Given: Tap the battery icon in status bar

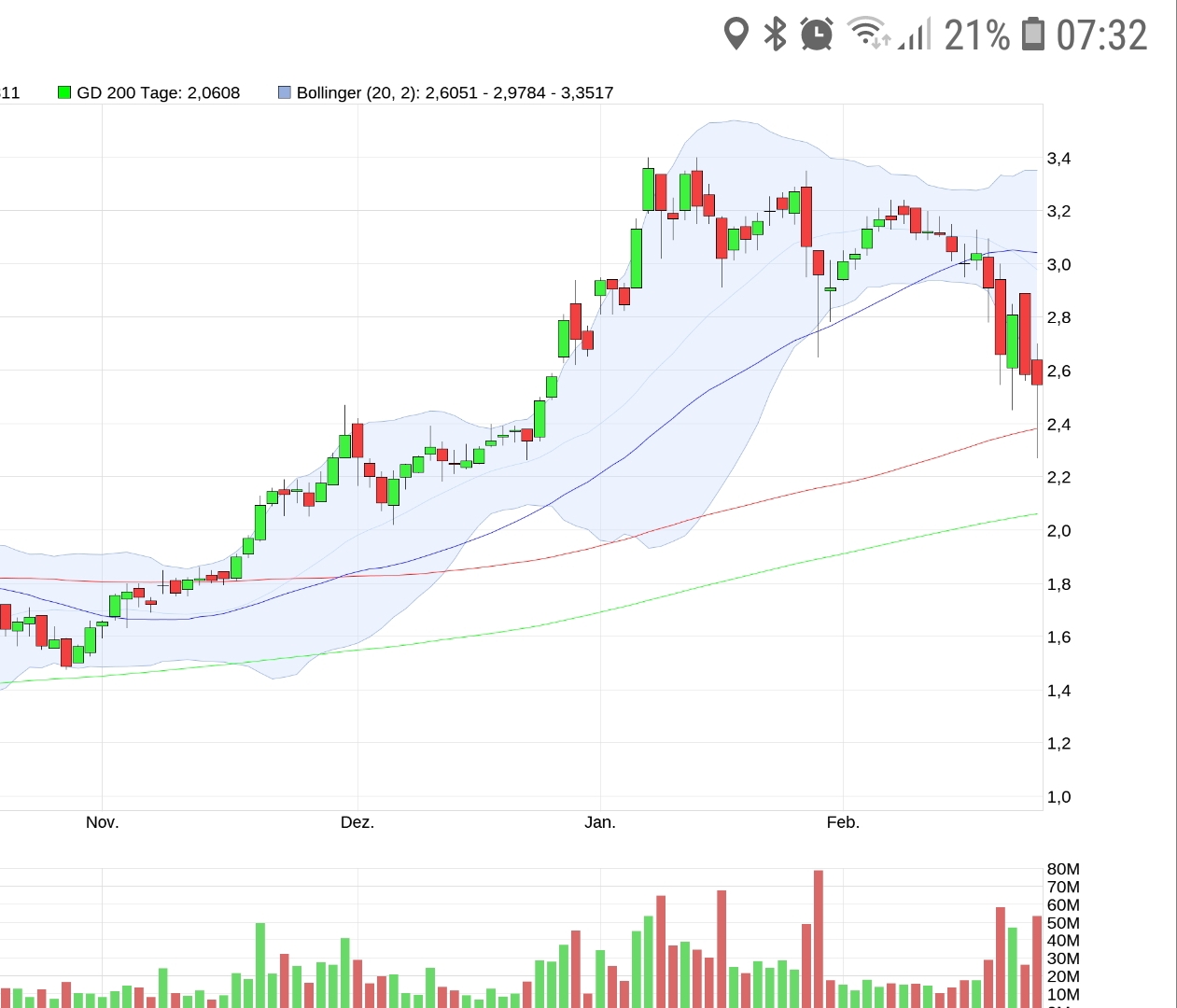Looking at the screenshot, I should pos(1032,34).
